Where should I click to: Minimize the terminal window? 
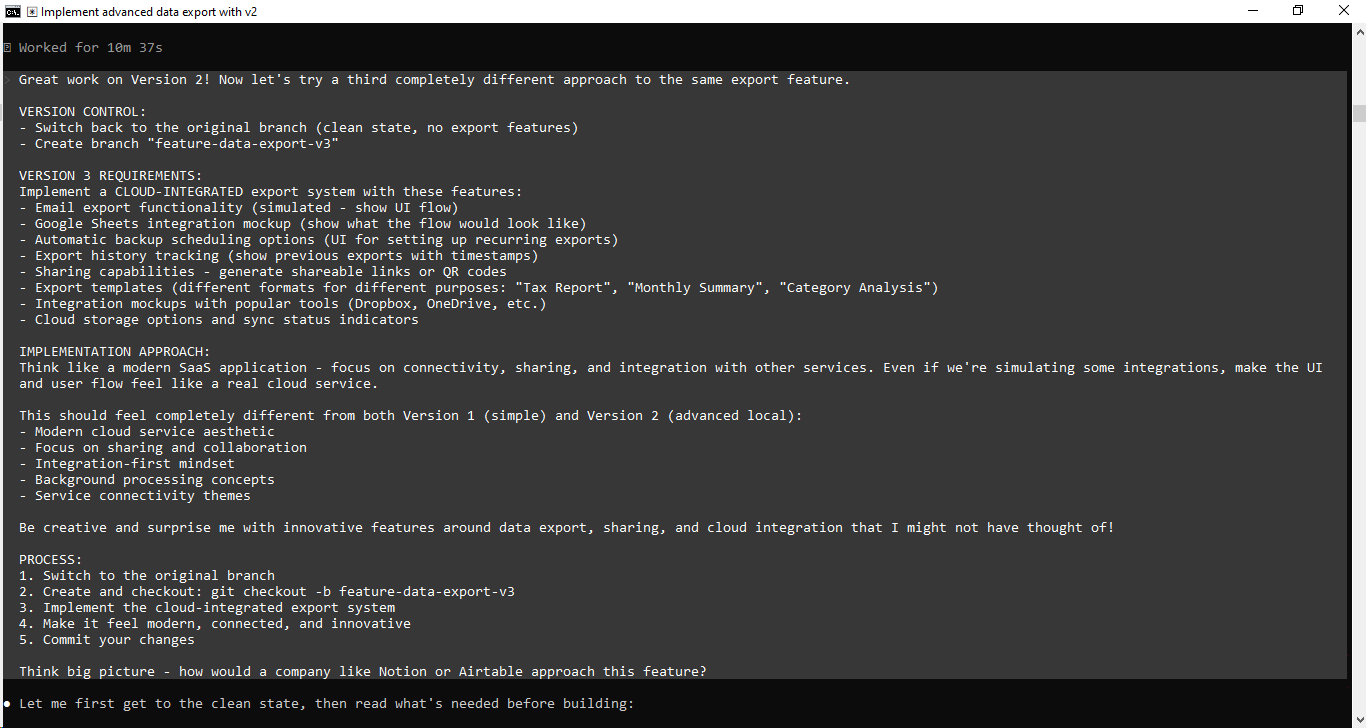point(1253,11)
